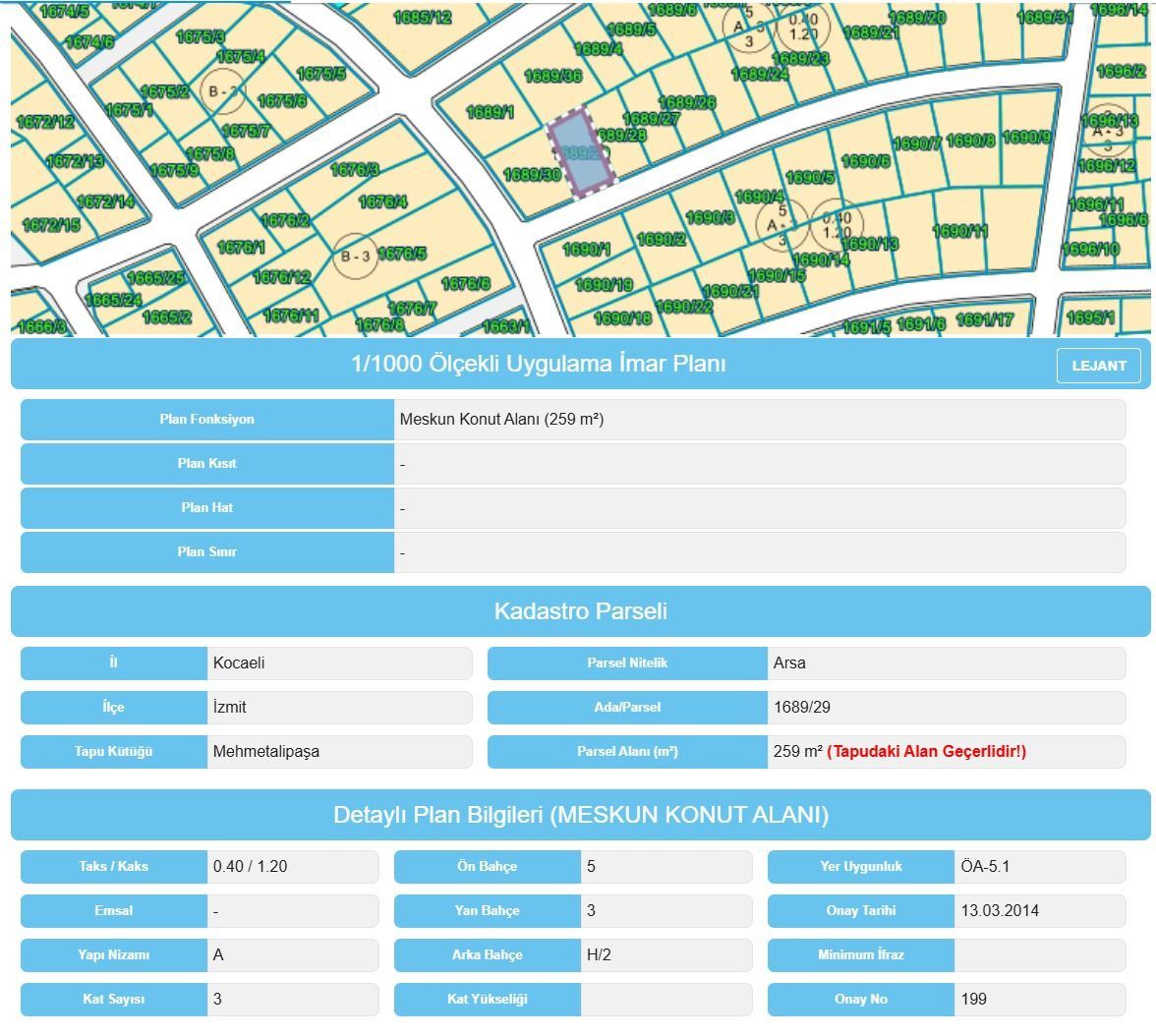
Task: Open the LEJANT legend button
Action: (x=1098, y=366)
